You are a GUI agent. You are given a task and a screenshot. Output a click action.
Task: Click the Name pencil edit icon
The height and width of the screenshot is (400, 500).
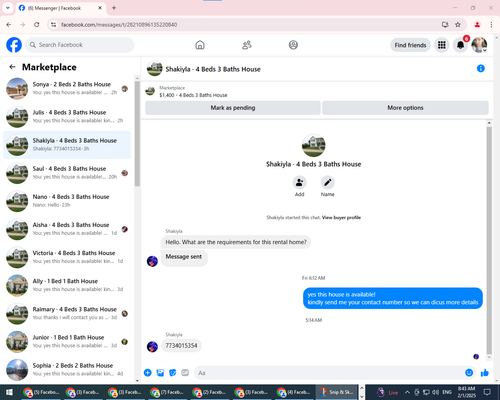(328, 182)
